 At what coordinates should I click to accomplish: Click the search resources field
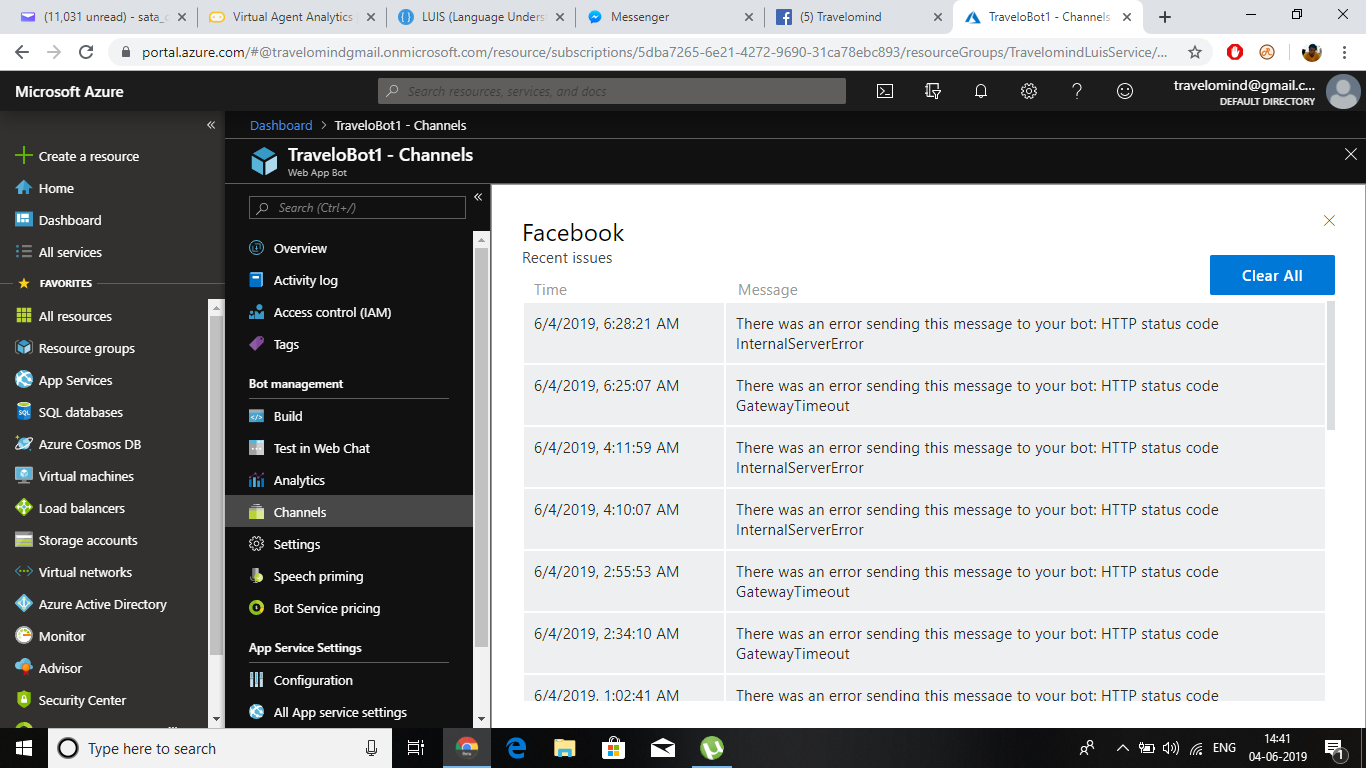612,91
